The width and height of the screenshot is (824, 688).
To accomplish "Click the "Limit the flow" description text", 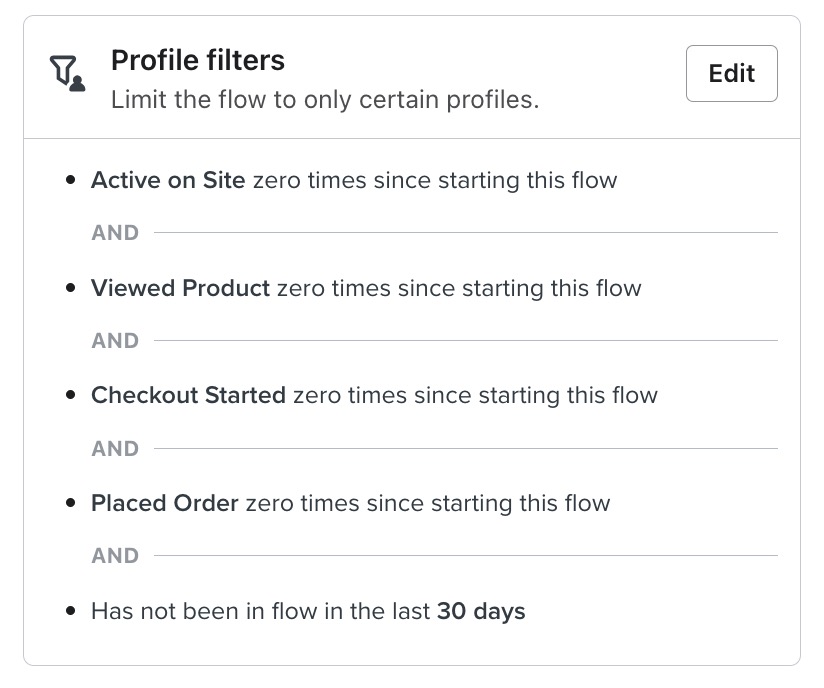I will coord(324,101).
